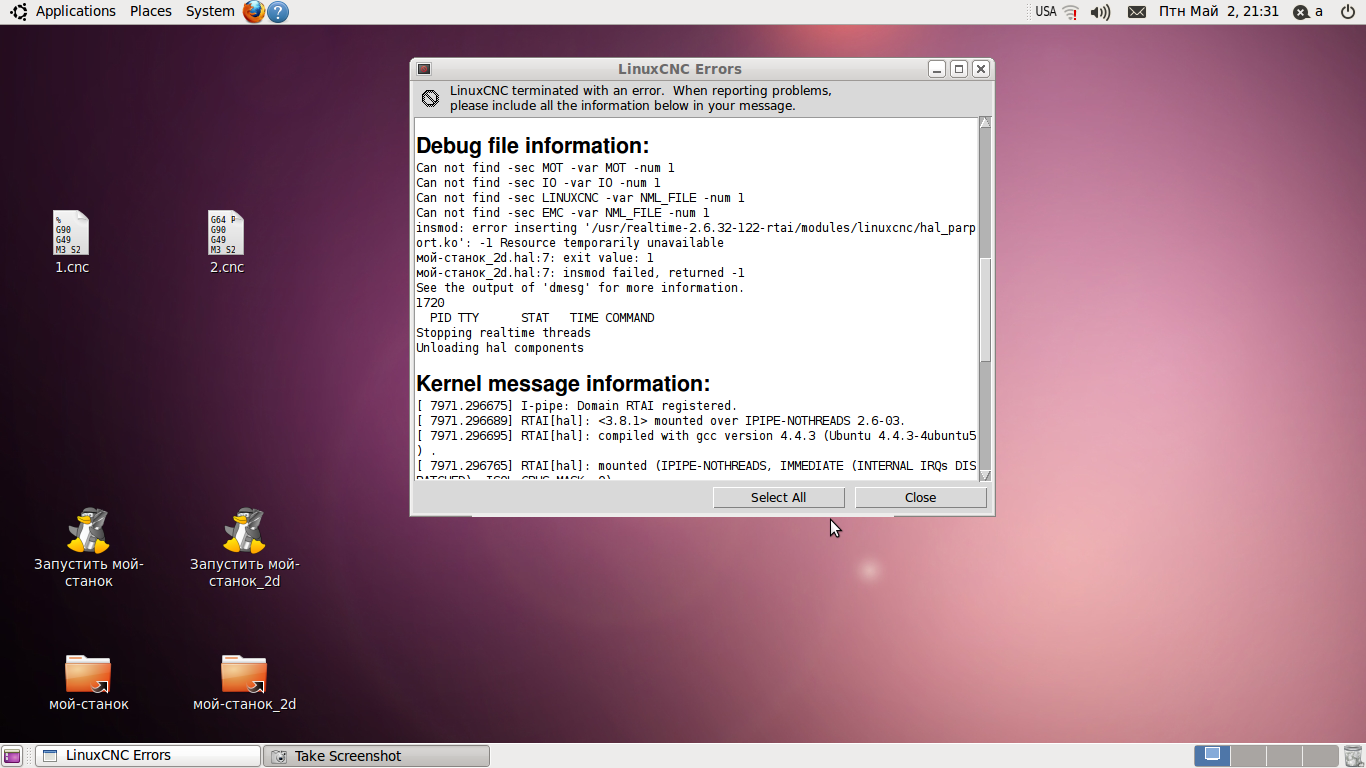The height and width of the screenshot is (768, 1366).
Task: Select the мой-станок folder shortcut
Action: (88, 682)
